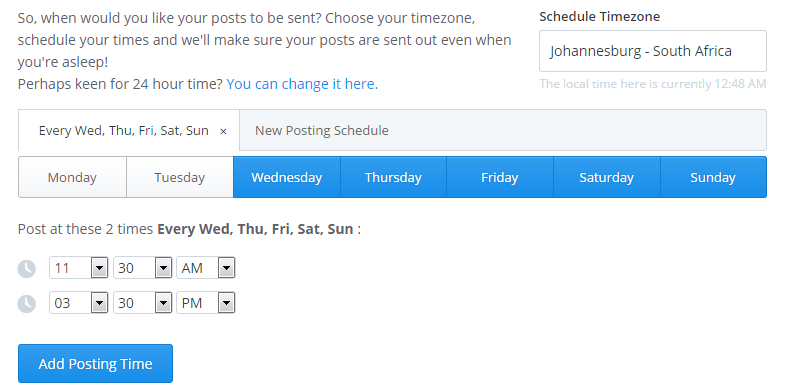This screenshot has height=389, width=787.
Task: Open the New Posting Schedule tab
Action: coord(322,131)
